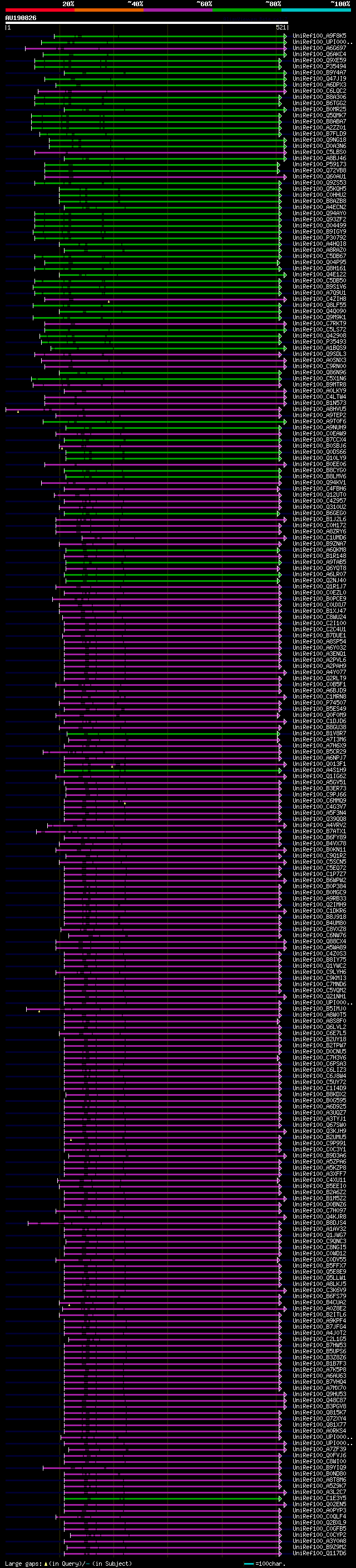Click the UniRef100_A4ECN2 label
The image size is (356, 1568).
pyautogui.click(x=319, y=207)
